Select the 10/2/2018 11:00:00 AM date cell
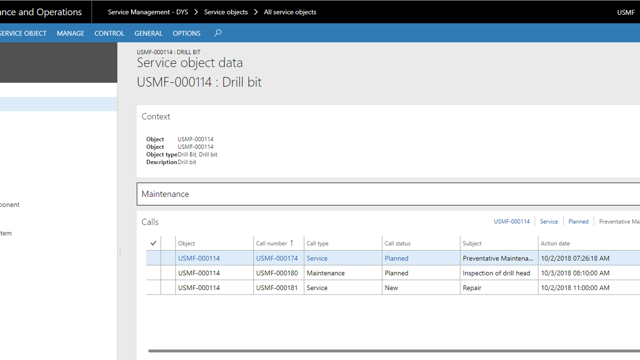640x360 pixels. (x=575, y=287)
